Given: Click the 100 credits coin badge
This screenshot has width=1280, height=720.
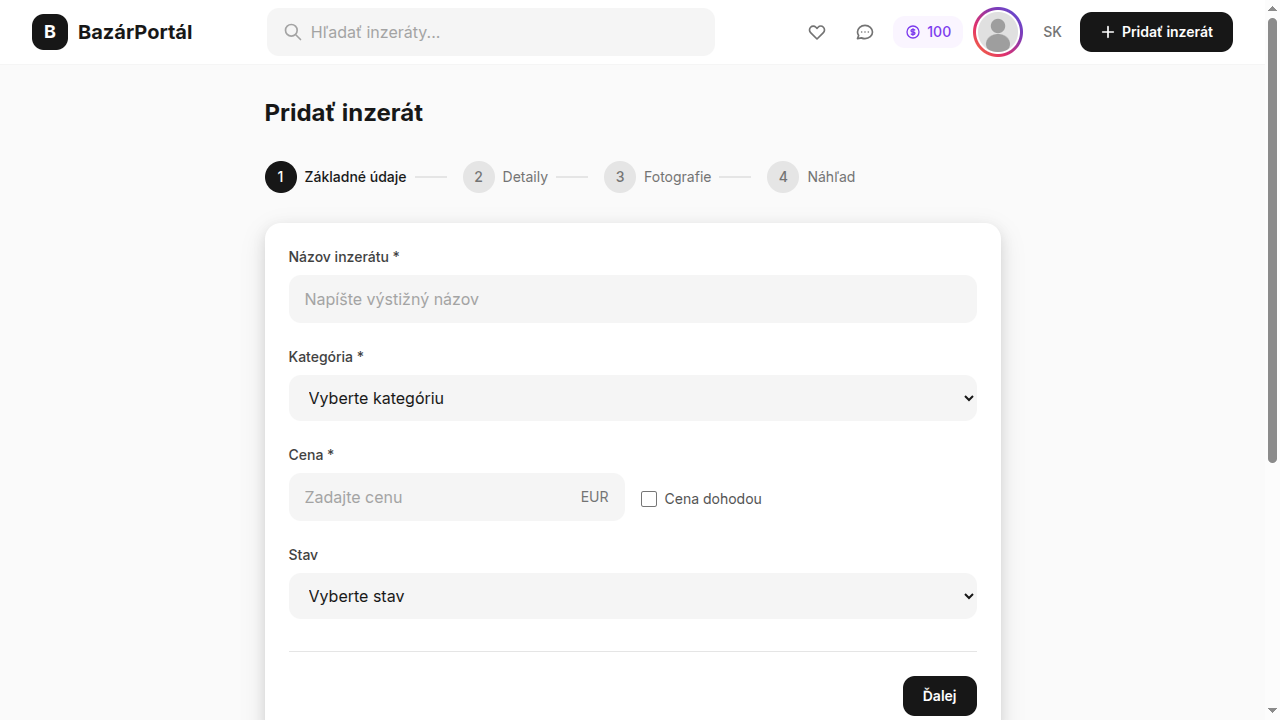Looking at the screenshot, I should coord(928,32).
